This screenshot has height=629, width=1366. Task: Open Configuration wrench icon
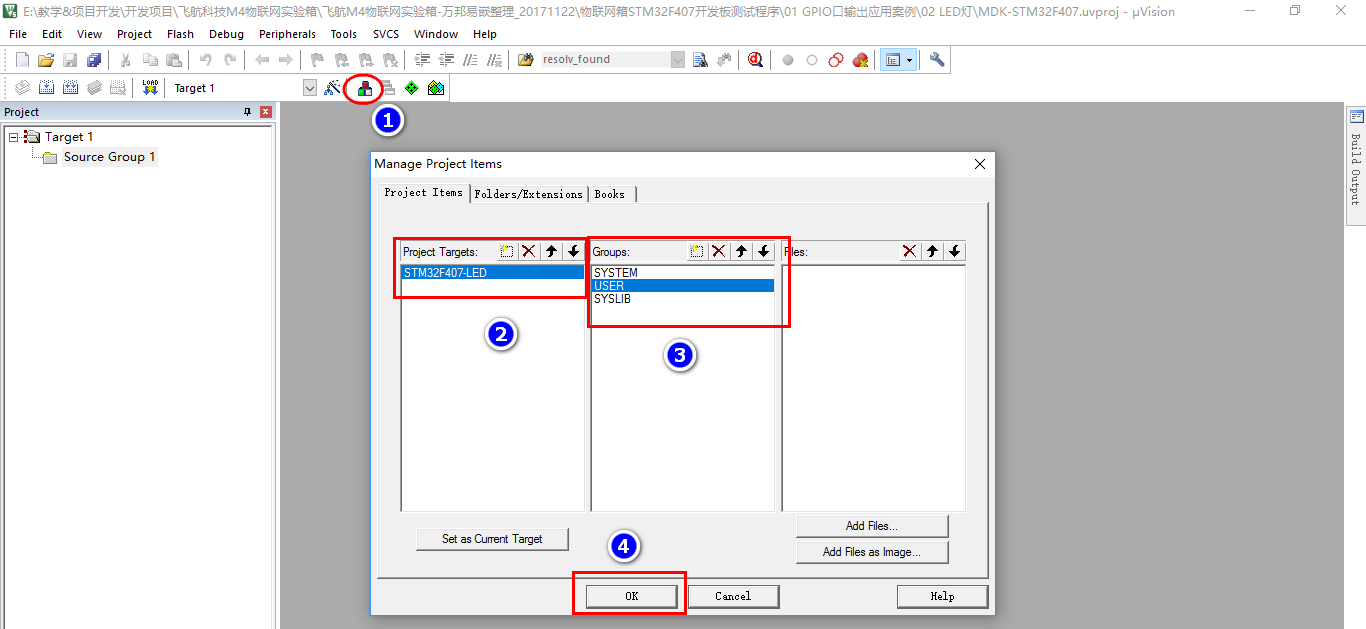click(937, 60)
